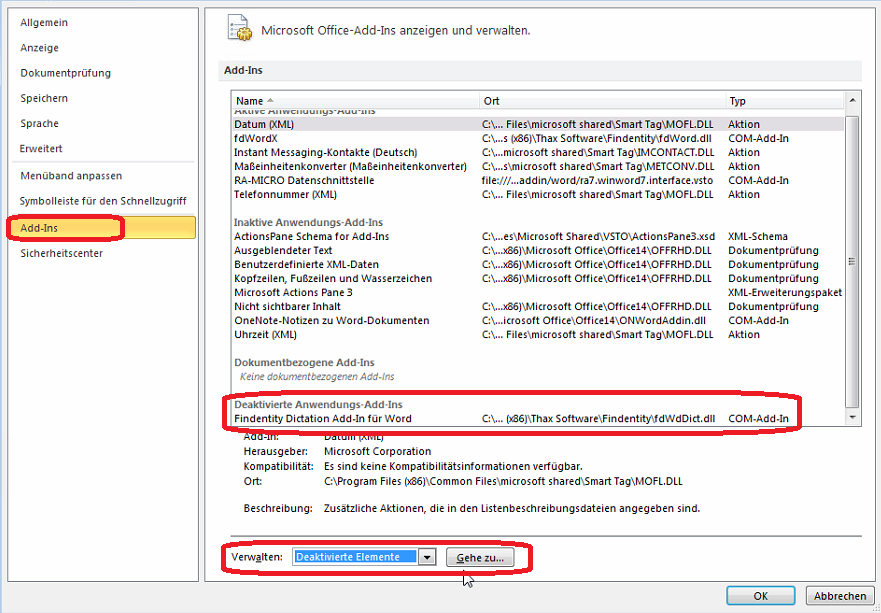Select the Uhrzeit (XML) add-in row
Viewport: 881px width, 613px height.
coord(538,335)
